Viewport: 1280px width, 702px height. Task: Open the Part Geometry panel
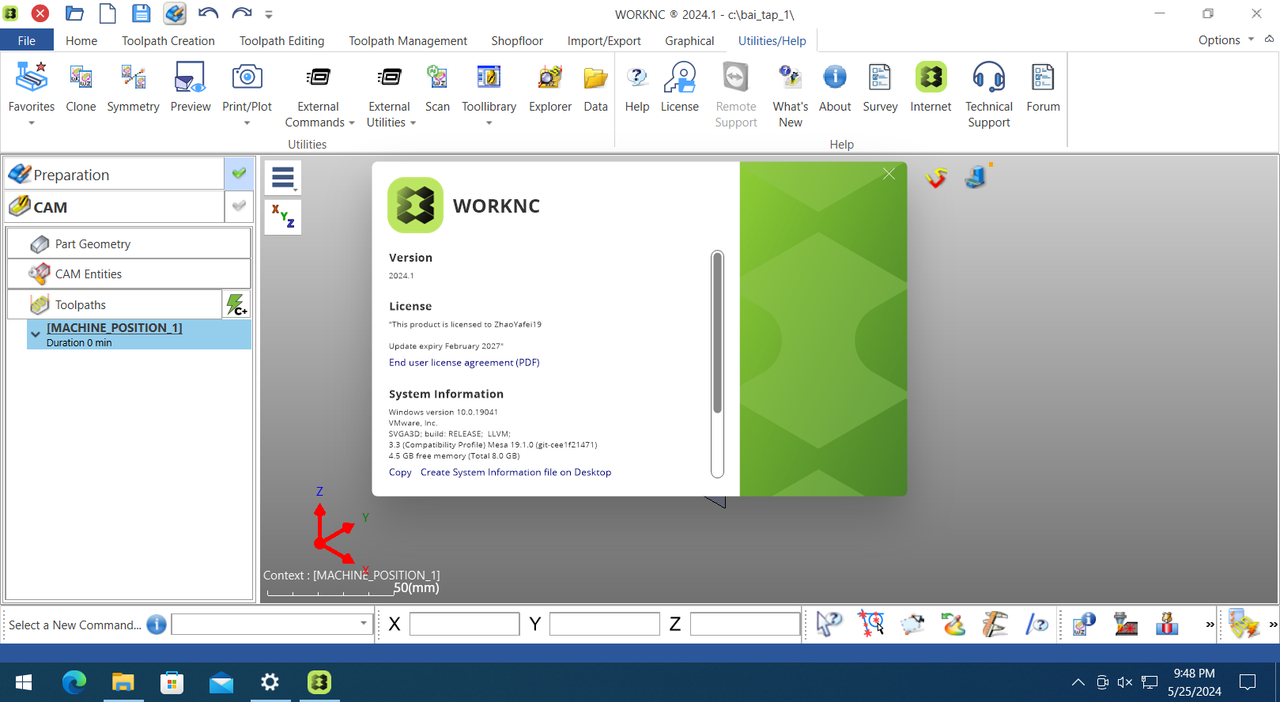click(x=129, y=243)
